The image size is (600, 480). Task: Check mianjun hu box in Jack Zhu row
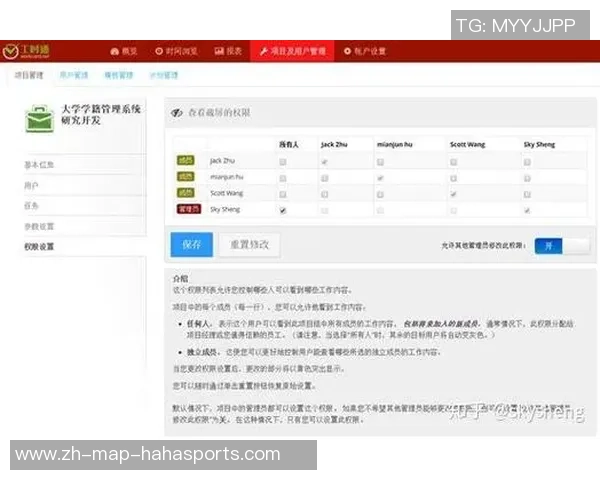pyautogui.click(x=380, y=162)
